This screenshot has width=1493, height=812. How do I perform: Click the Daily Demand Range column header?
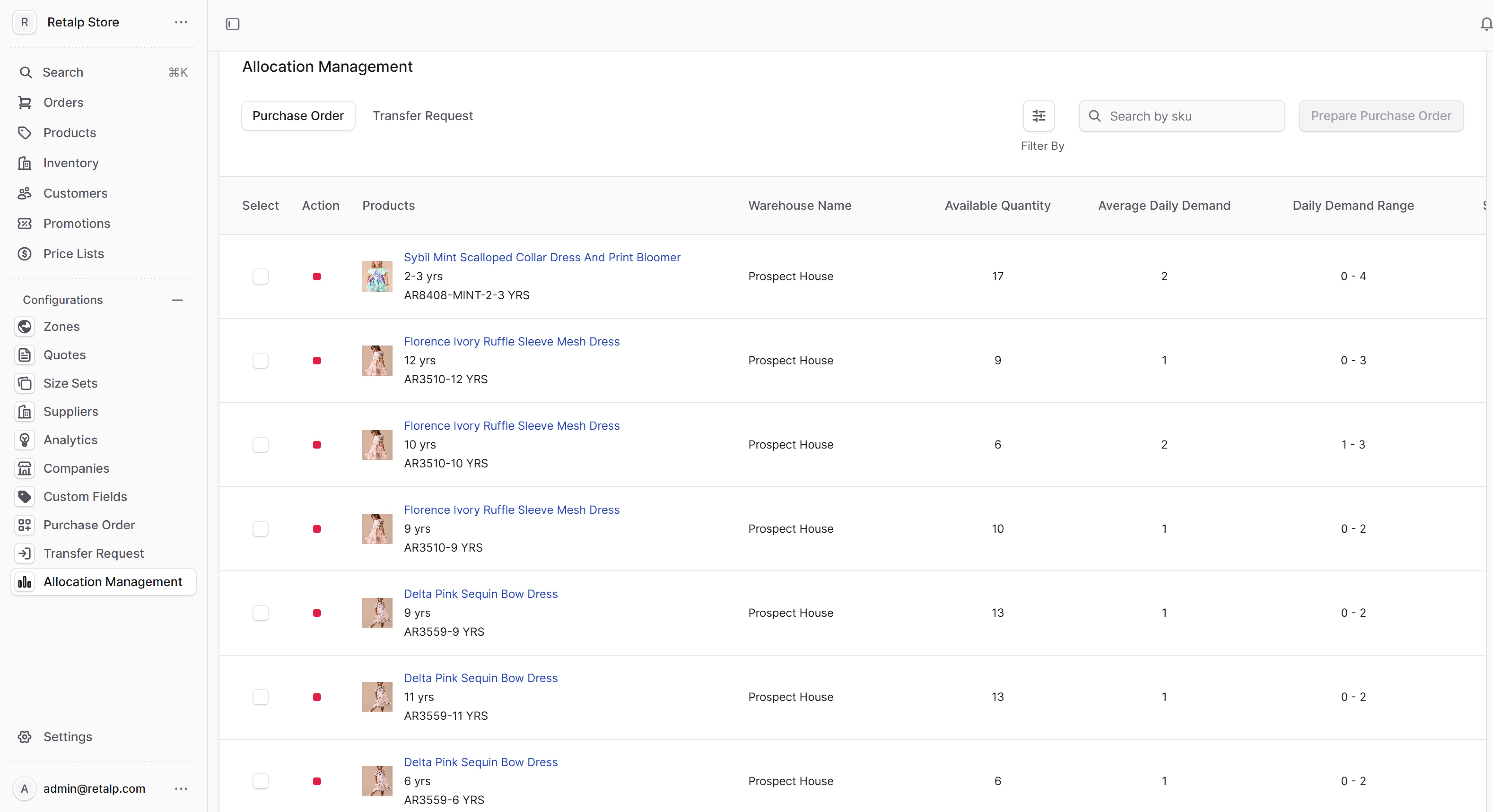[x=1353, y=206]
